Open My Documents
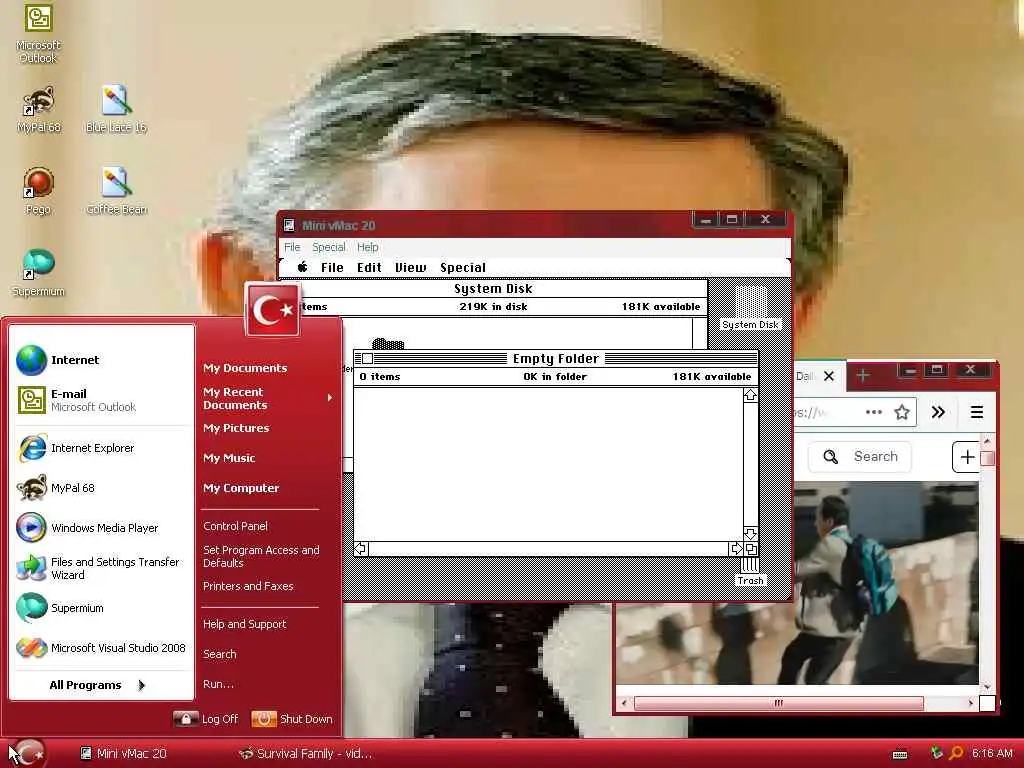The image size is (1024, 768). tap(245, 368)
